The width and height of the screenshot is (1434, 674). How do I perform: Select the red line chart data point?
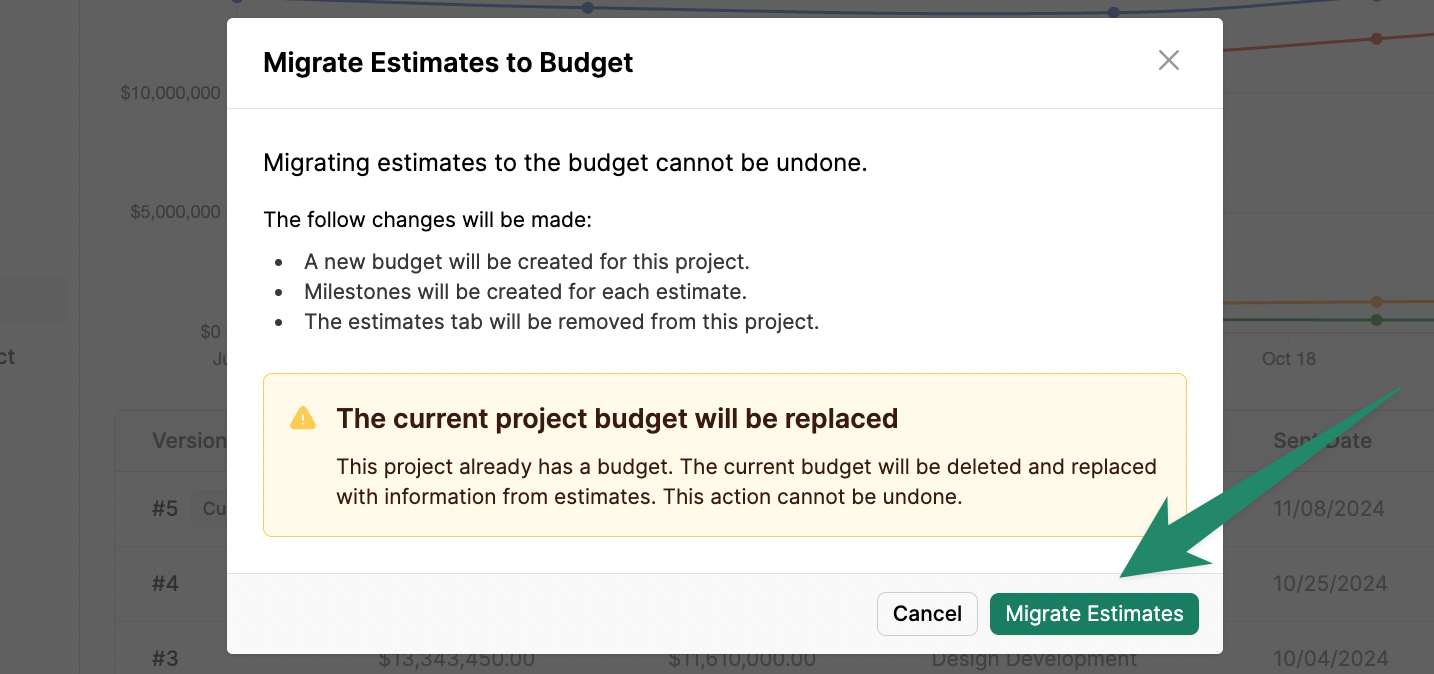tap(1377, 39)
